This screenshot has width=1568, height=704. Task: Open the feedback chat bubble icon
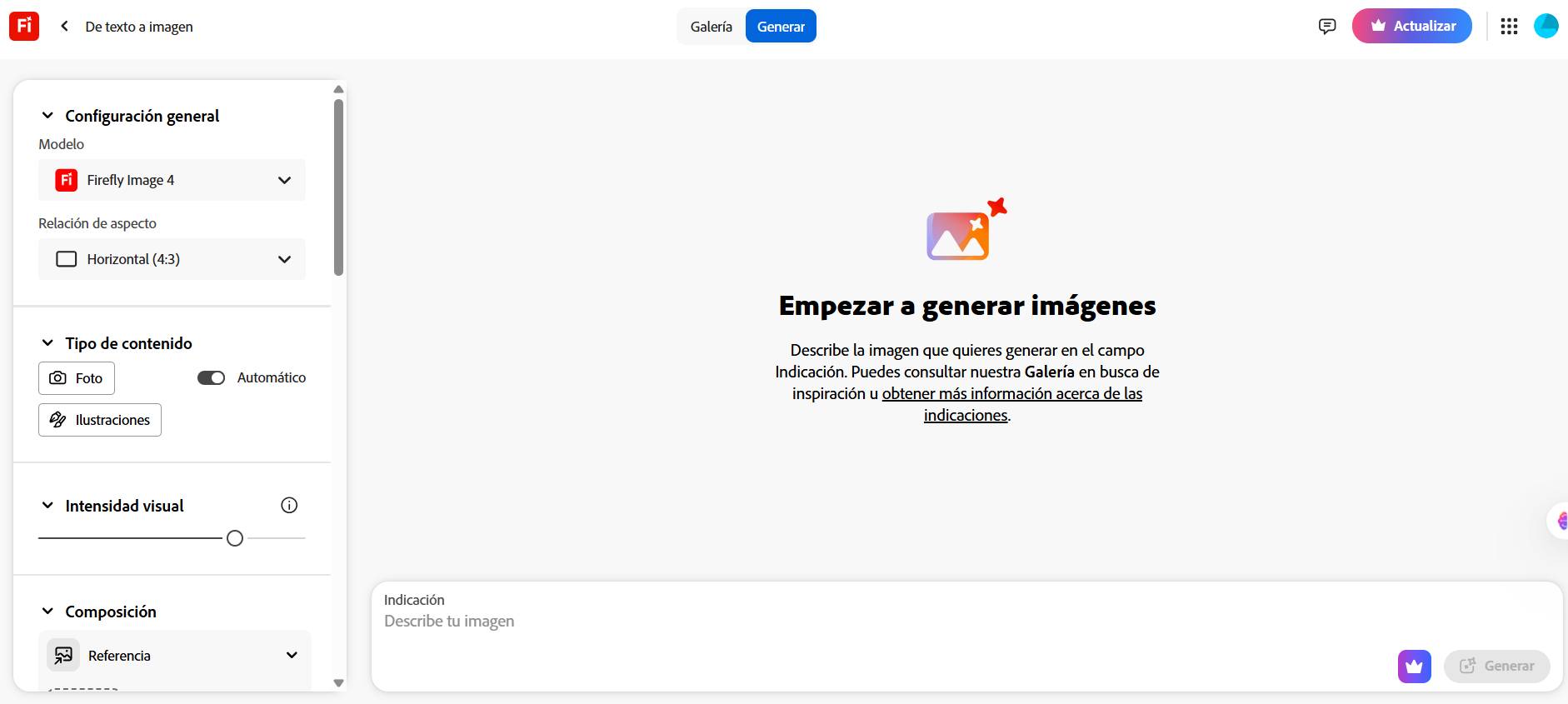pos(1327,27)
